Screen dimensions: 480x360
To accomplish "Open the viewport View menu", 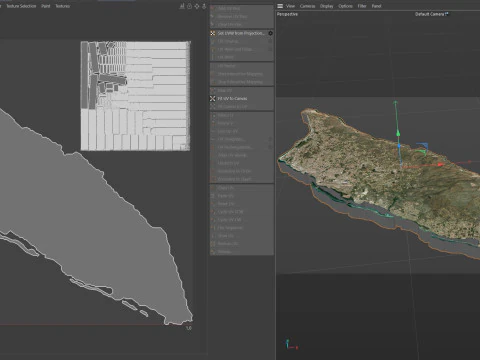I will 290,6.
